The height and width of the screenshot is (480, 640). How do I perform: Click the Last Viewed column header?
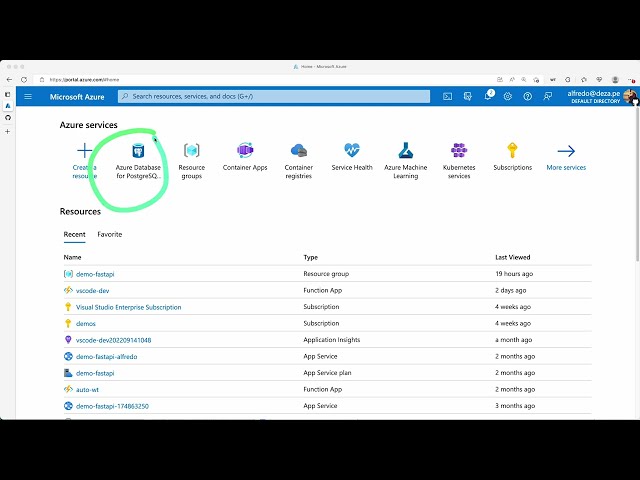click(513, 257)
